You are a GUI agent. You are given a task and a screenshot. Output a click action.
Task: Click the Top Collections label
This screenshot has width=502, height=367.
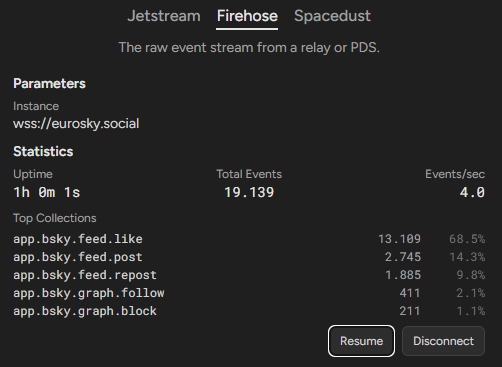point(55,218)
